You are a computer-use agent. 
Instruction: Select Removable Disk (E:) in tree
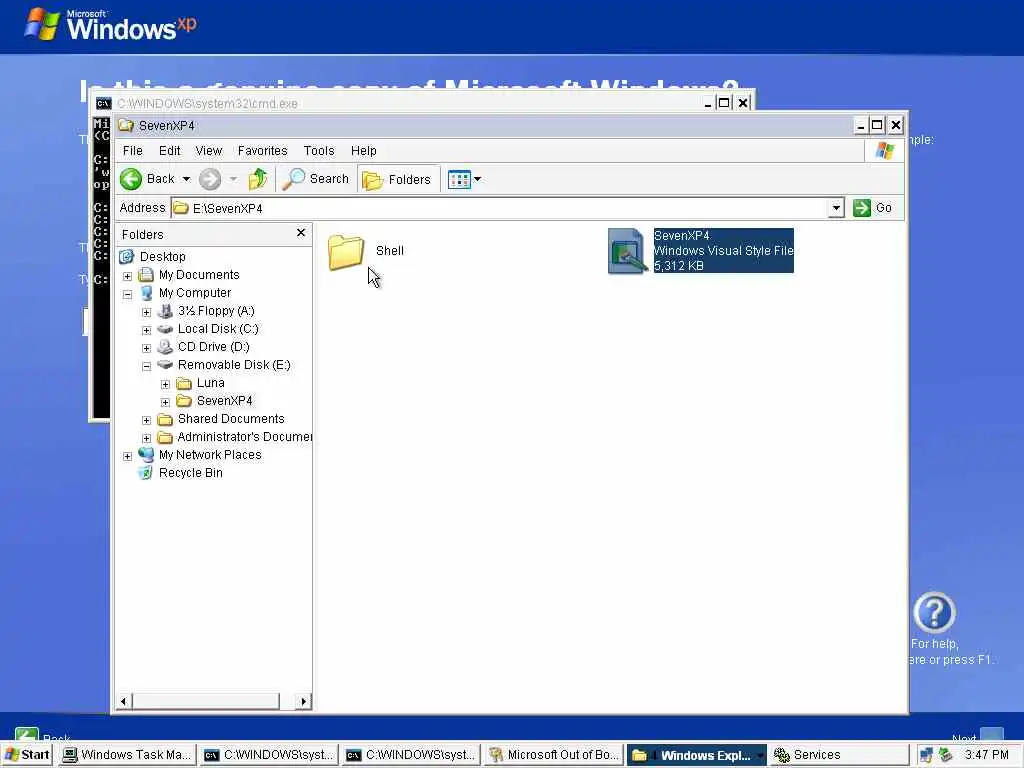coord(234,365)
